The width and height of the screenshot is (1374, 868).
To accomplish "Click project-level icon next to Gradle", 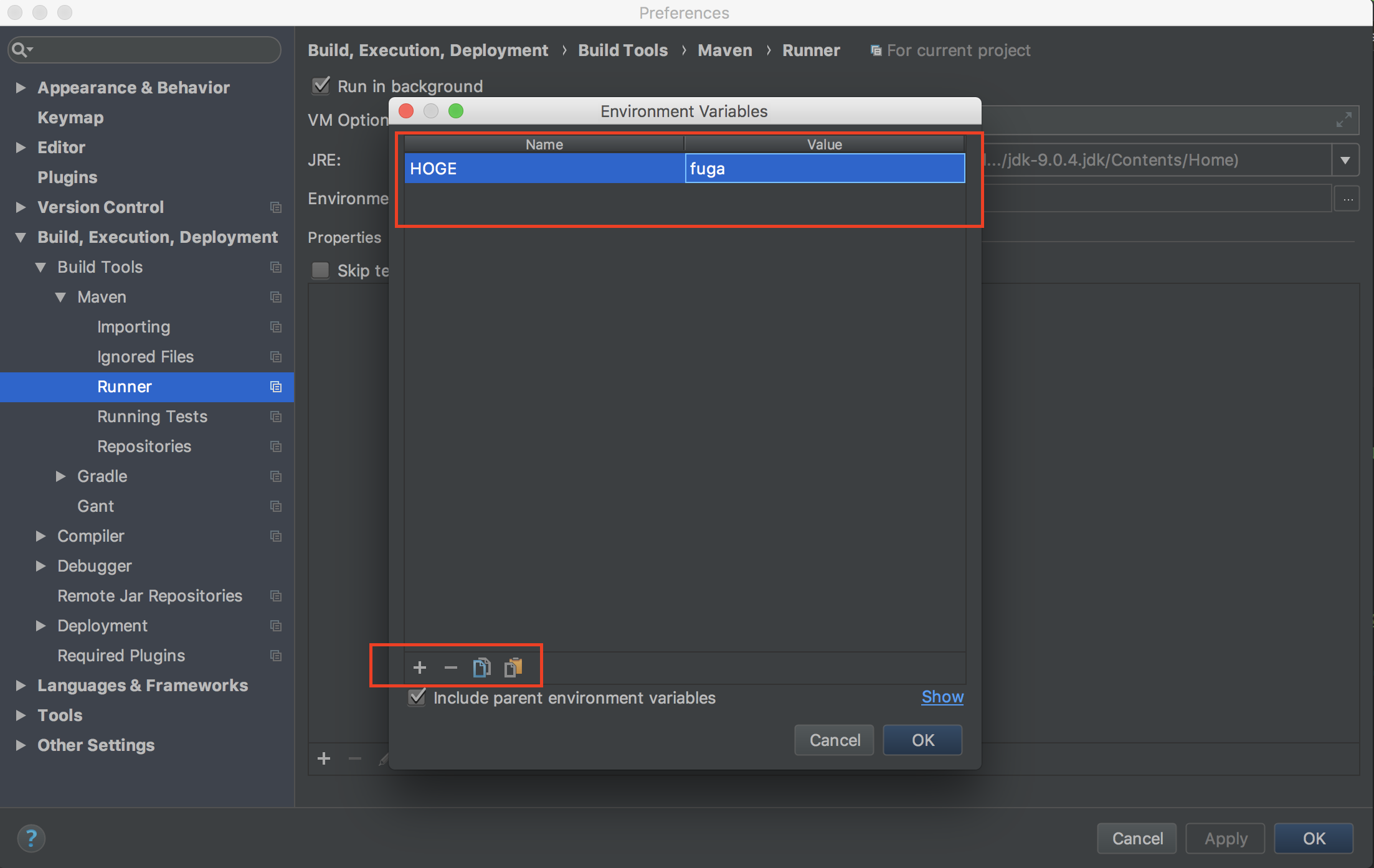I will pos(276,476).
